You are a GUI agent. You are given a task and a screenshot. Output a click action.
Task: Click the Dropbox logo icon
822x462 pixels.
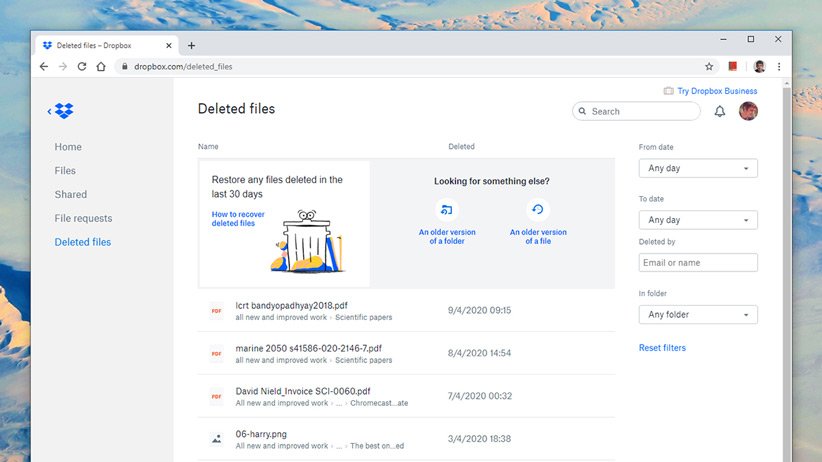(x=64, y=111)
